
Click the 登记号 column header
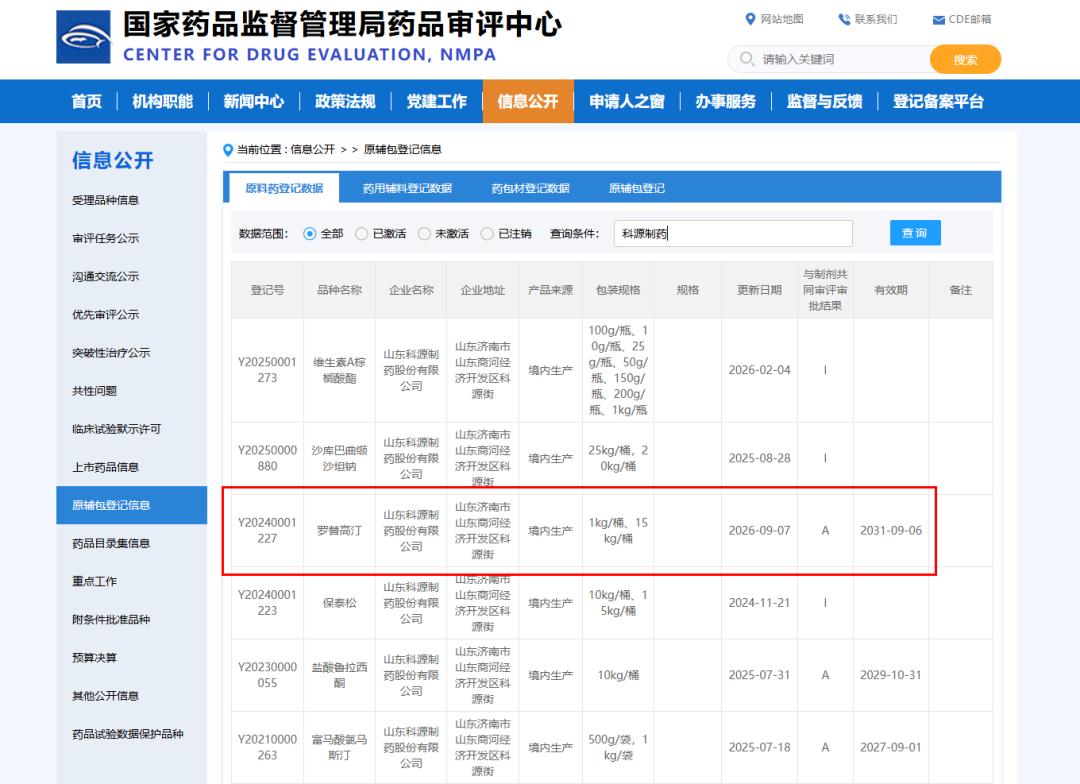point(267,290)
